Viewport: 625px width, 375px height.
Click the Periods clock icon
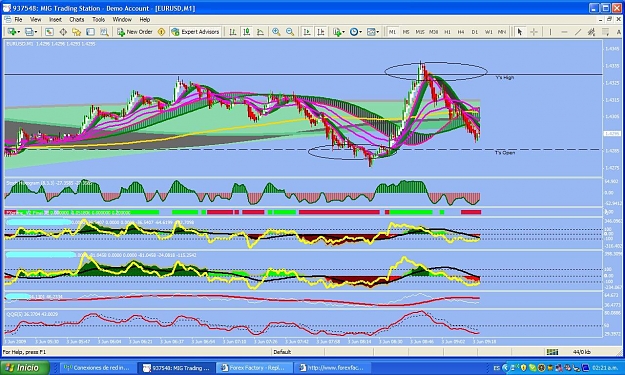click(x=354, y=32)
